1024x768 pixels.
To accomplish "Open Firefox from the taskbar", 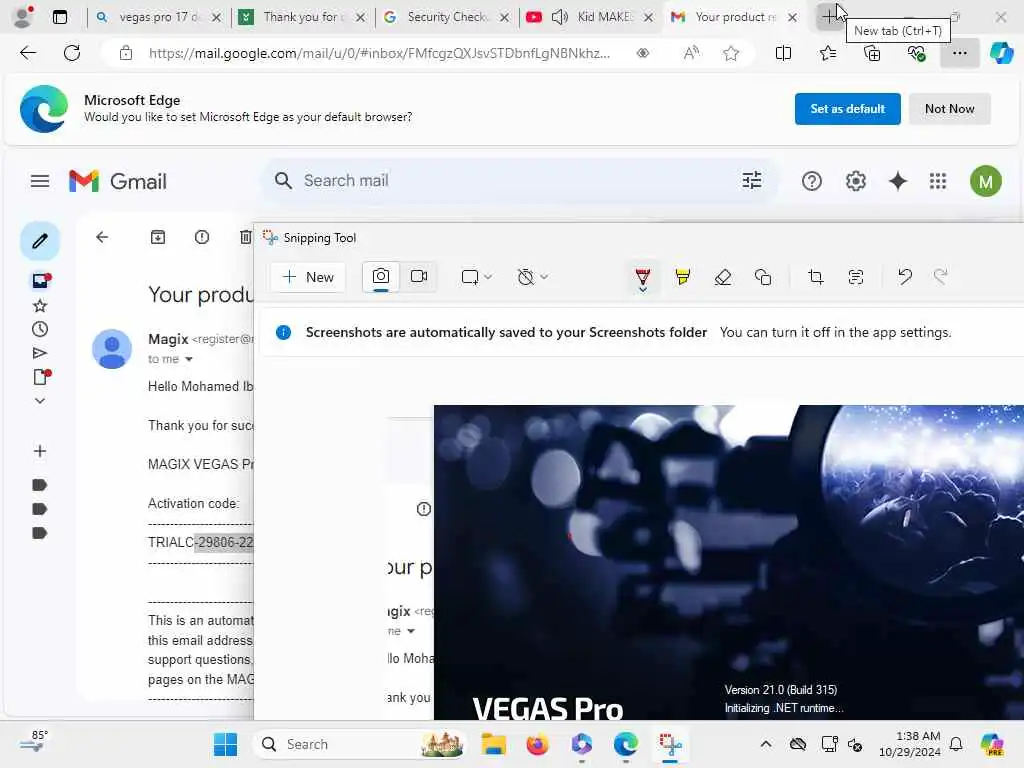I will pyautogui.click(x=537, y=744).
